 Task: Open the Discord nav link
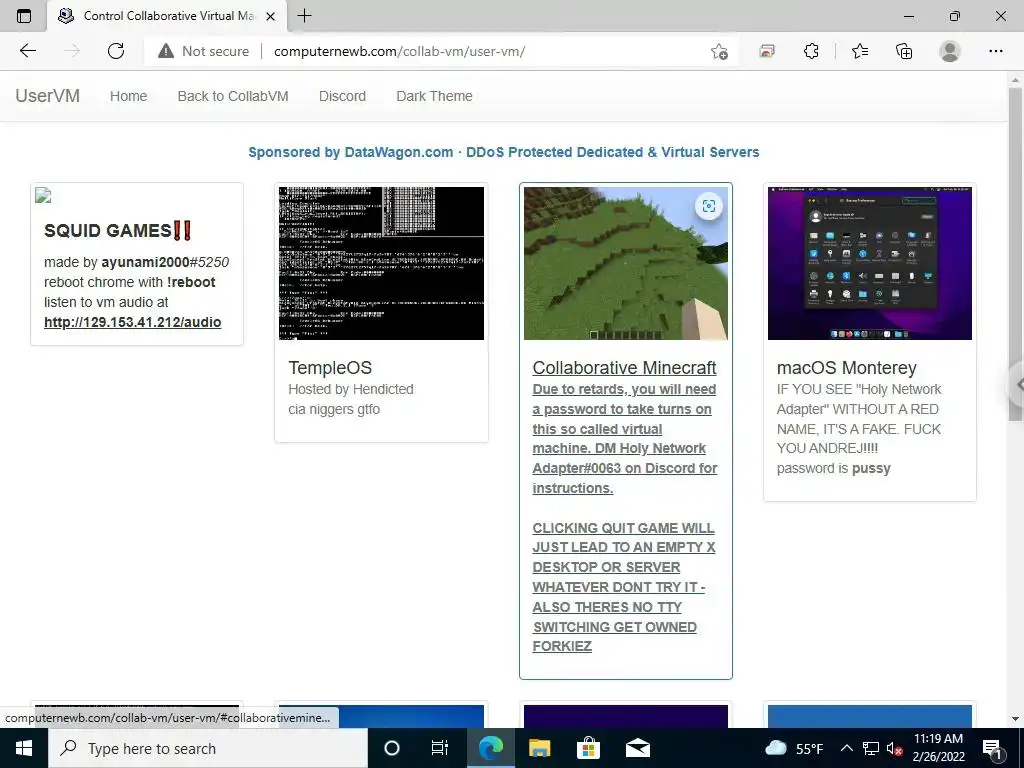click(x=342, y=96)
